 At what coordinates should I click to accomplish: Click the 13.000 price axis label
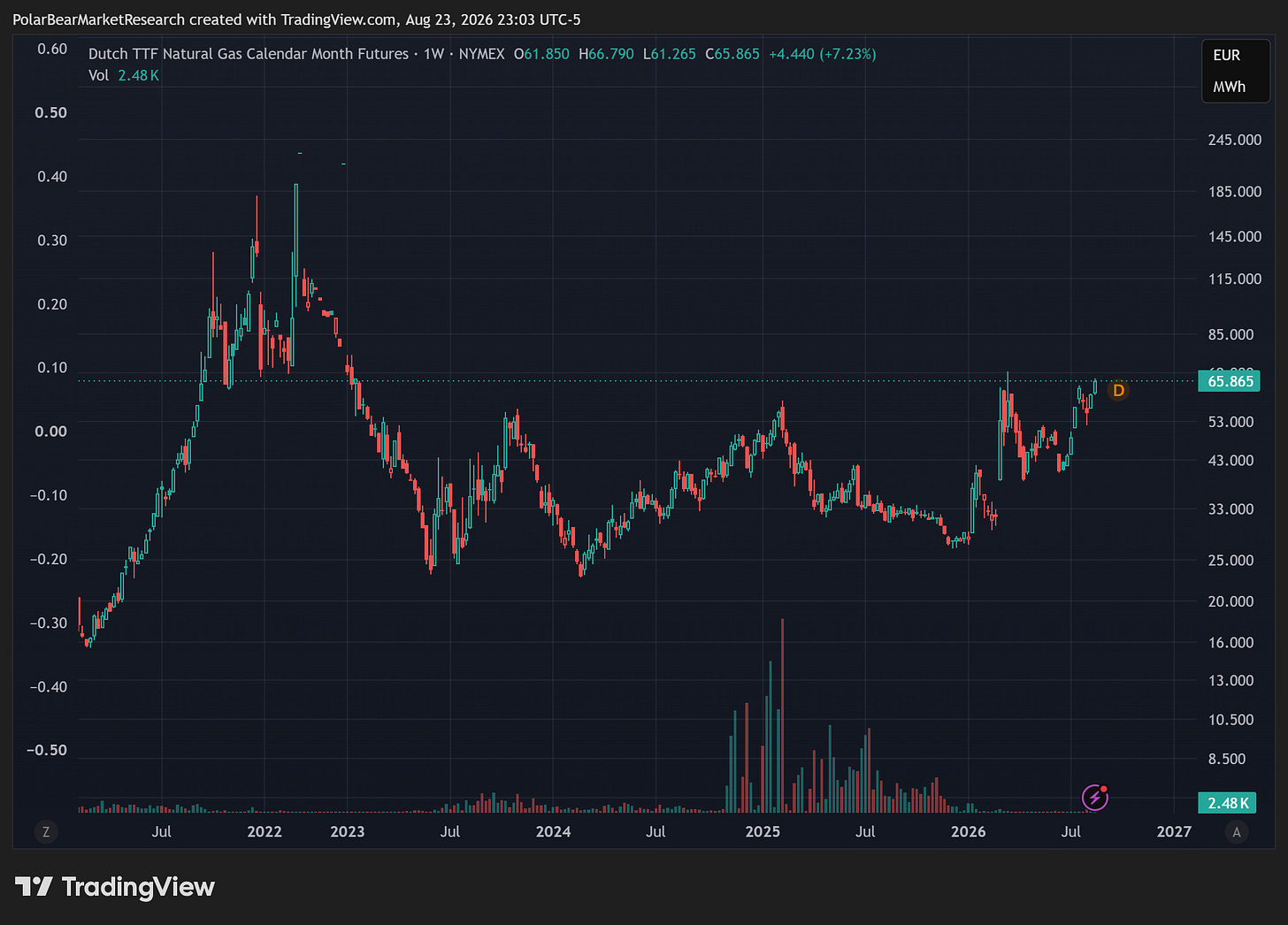(x=1231, y=681)
